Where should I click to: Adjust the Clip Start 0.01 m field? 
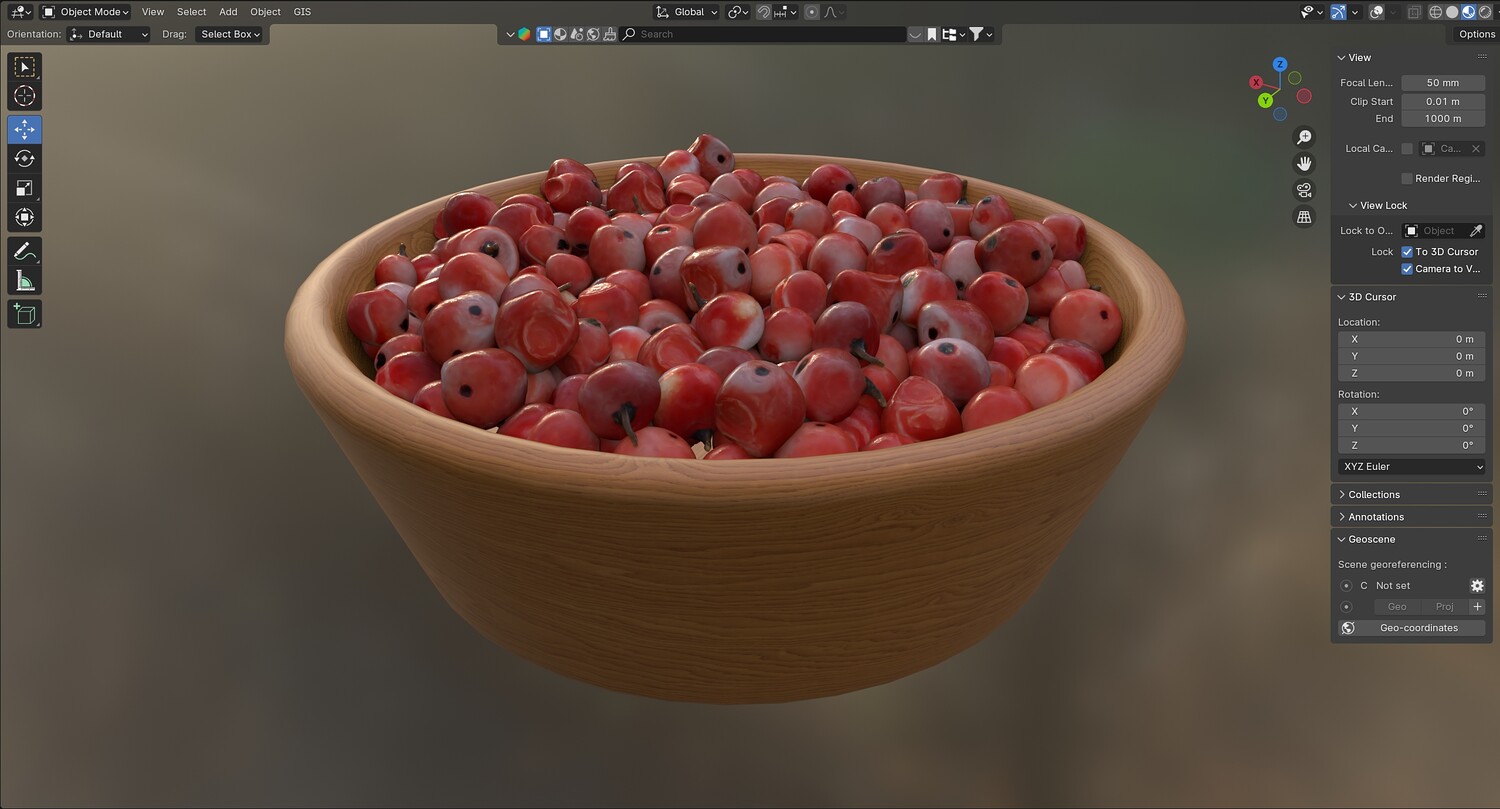click(x=1442, y=102)
